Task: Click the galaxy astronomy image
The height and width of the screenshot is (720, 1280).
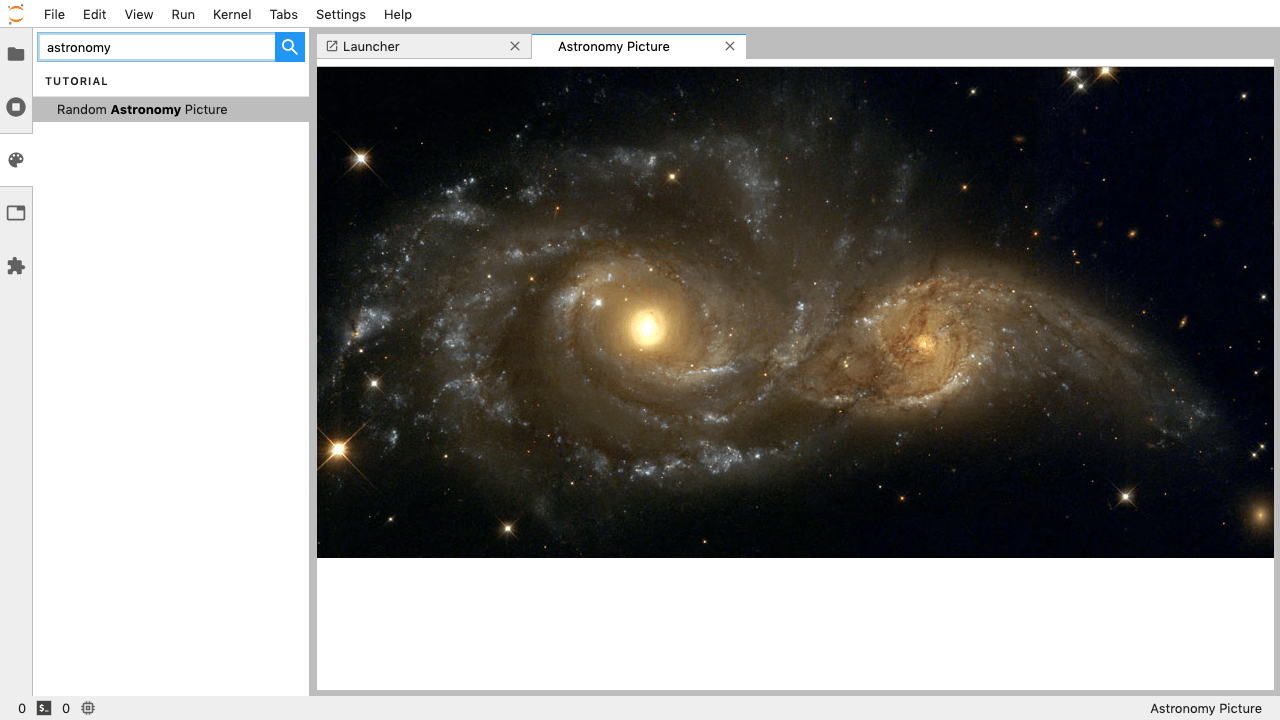Action: pyautogui.click(x=795, y=312)
